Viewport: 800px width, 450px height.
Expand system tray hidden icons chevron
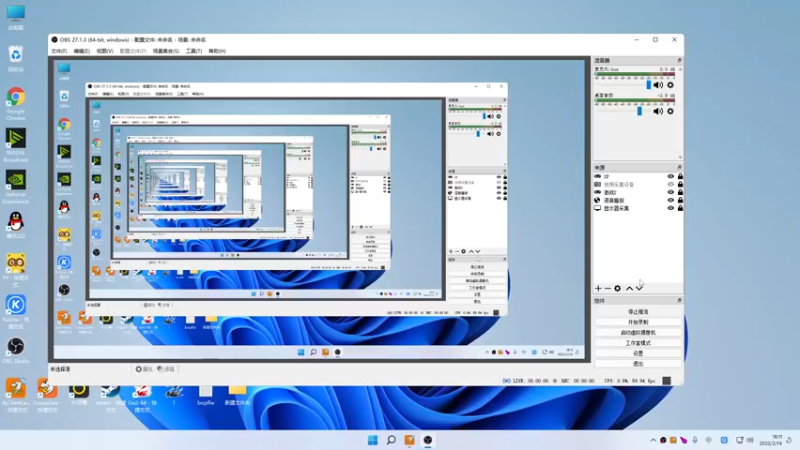click(653, 440)
